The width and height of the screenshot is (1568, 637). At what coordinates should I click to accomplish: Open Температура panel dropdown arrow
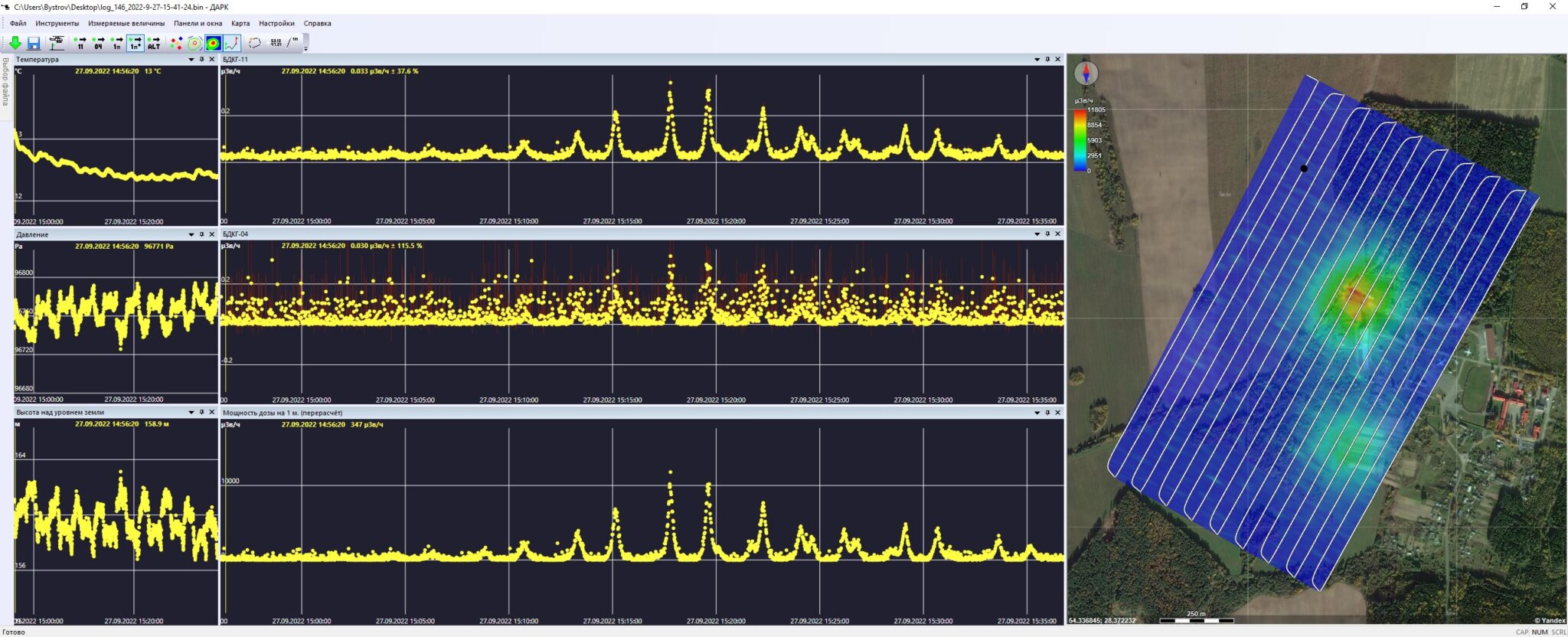point(191,59)
